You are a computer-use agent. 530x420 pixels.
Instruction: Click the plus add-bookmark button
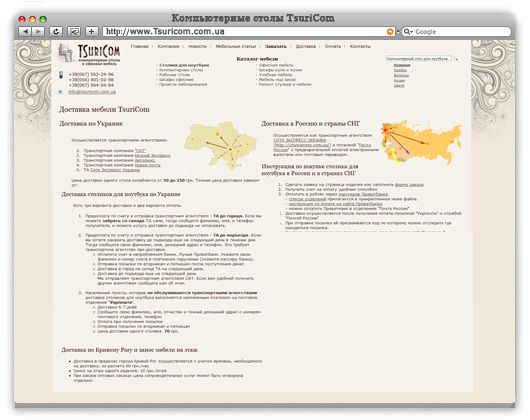(x=91, y=31)
